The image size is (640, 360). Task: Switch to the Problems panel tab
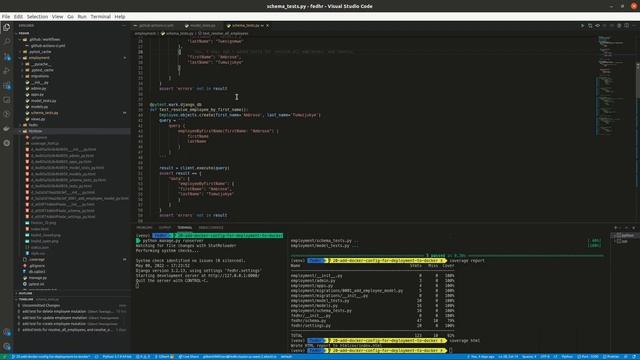click(x=144, y=227)
